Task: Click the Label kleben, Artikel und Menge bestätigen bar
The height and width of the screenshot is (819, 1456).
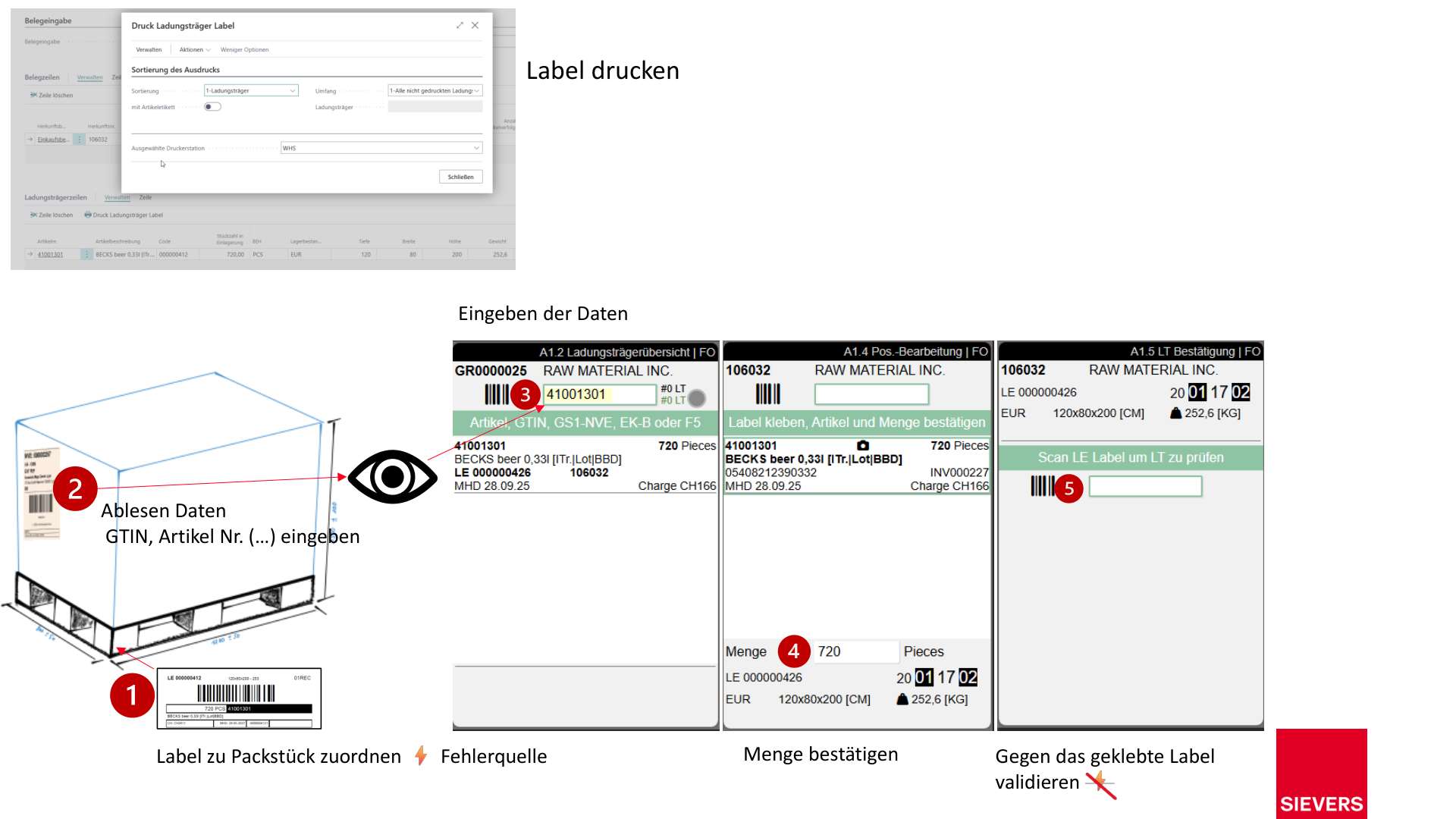Action: [857, 422]
